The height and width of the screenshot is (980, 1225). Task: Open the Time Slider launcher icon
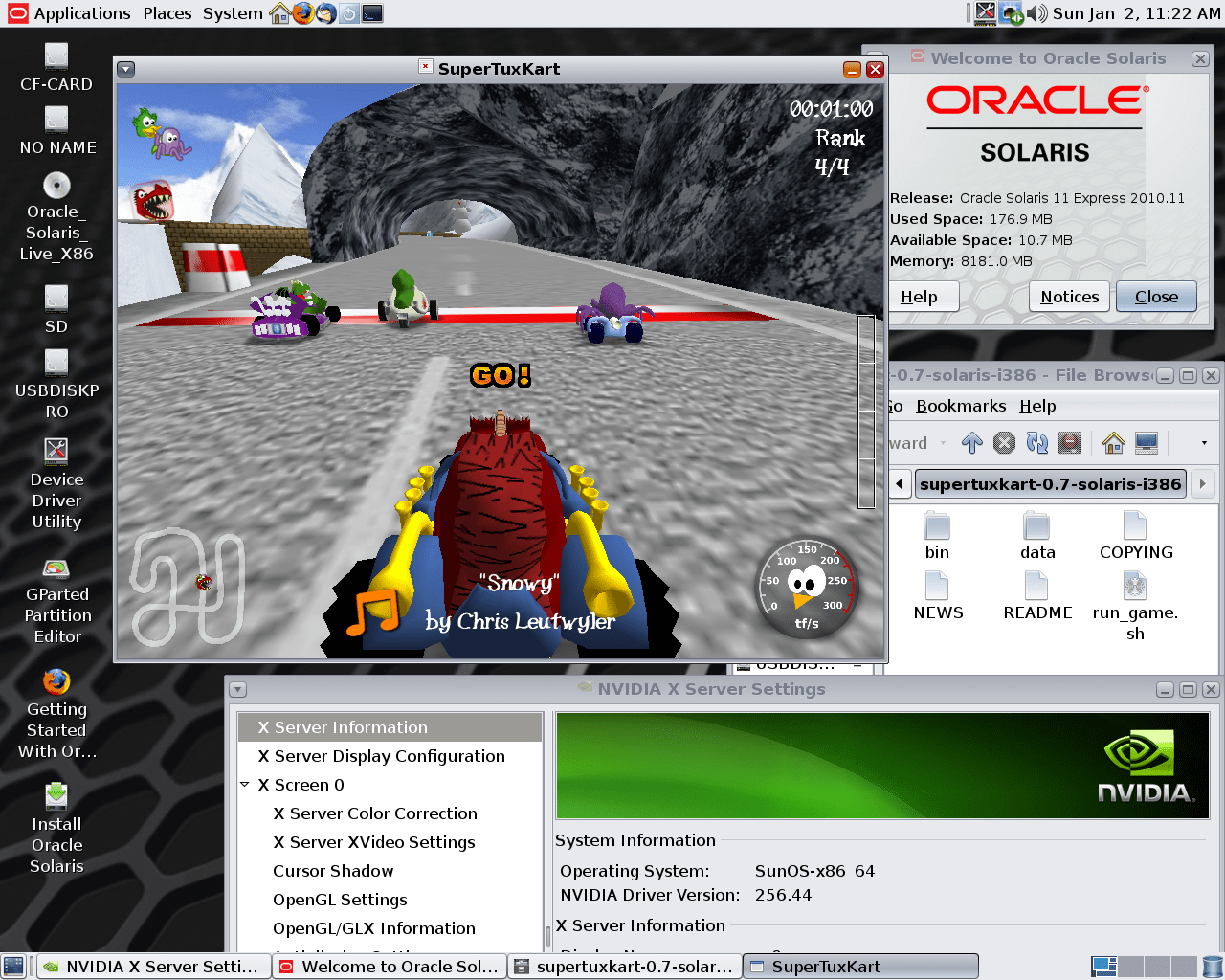(349, 13)
